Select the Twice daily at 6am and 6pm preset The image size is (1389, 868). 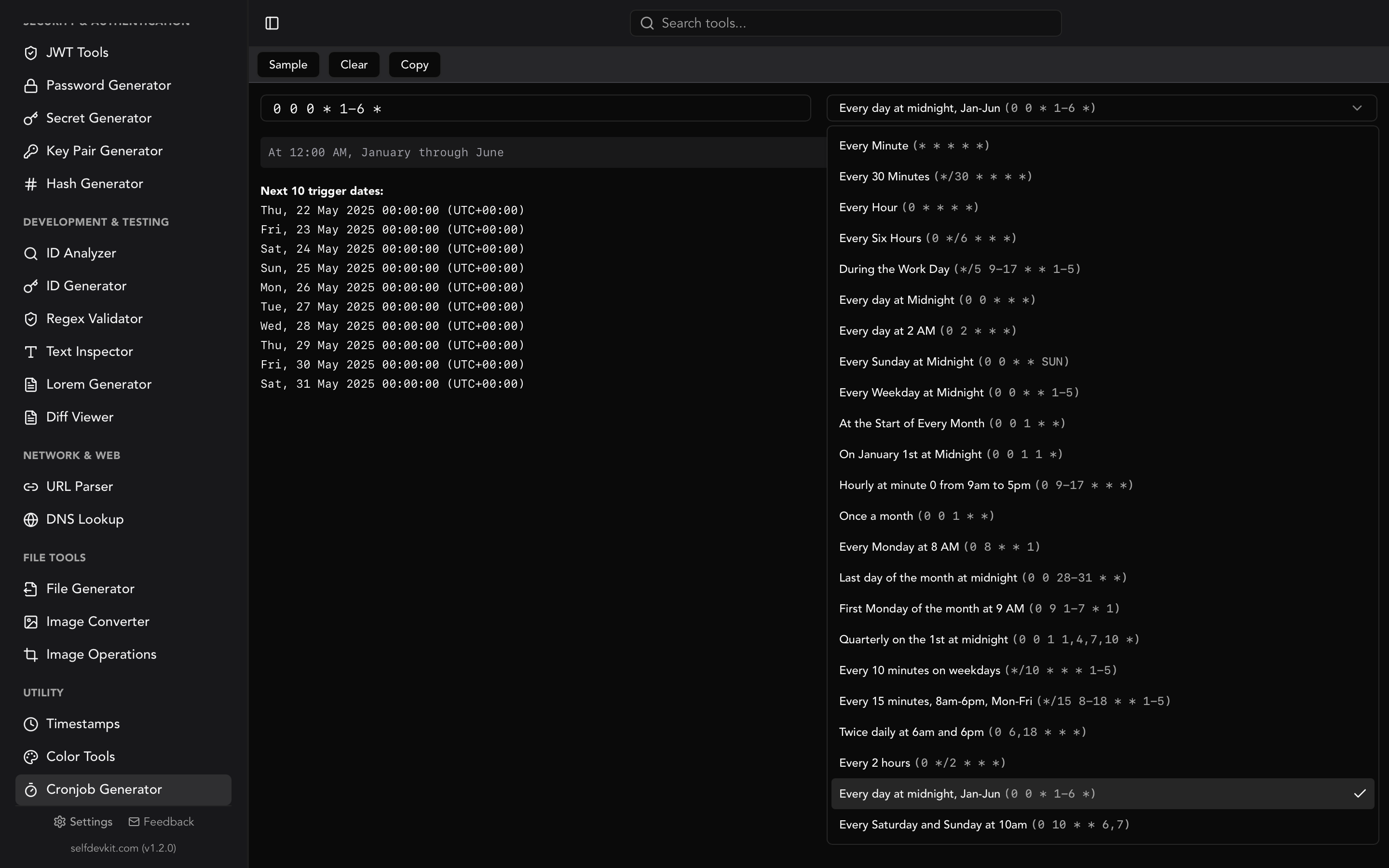pos(961,732)
